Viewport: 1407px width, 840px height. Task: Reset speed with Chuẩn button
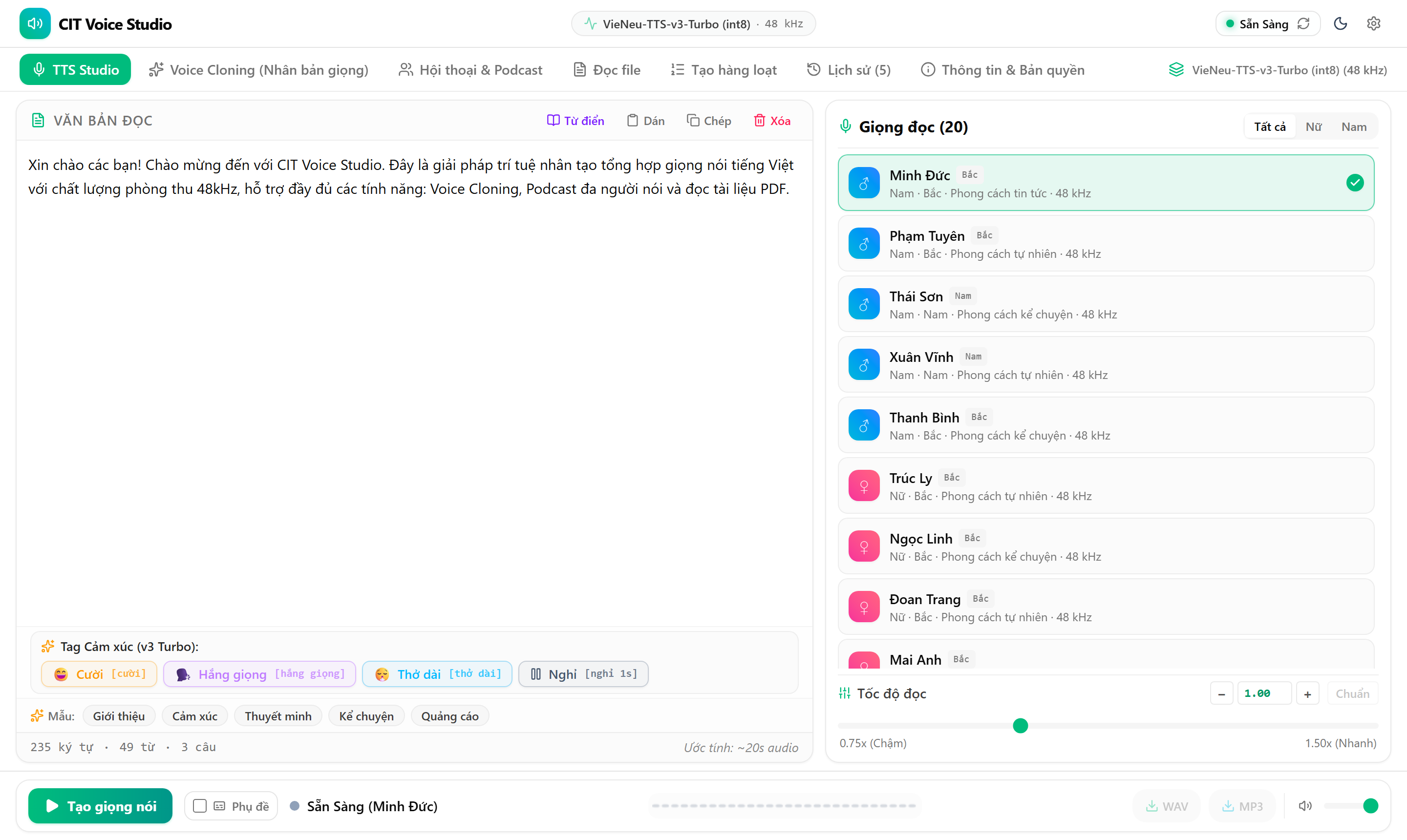(x=1352, y=693)
